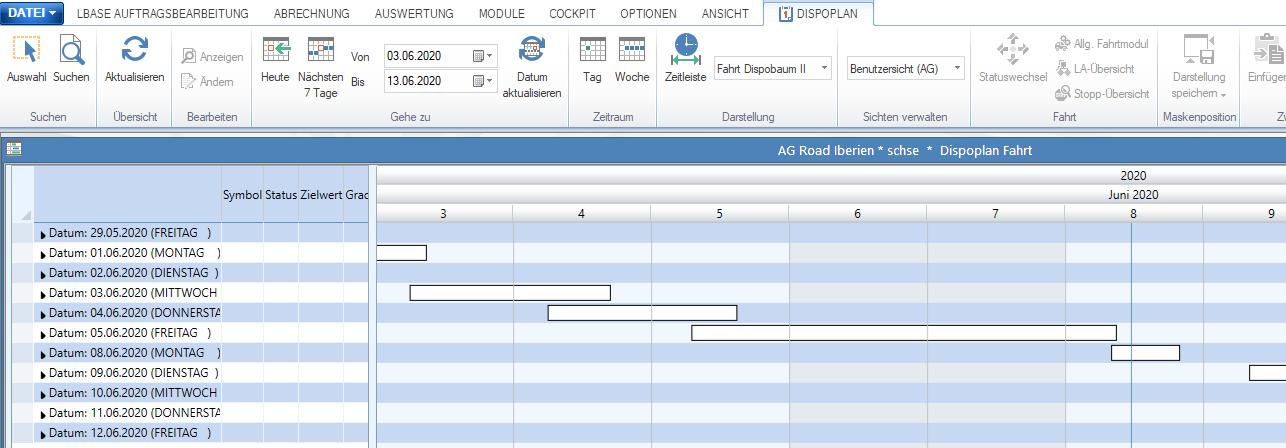
Task: Expand the Datum 02.06.2020 (DIENSTAG) group
Action: pyautogui.click(x=43, y=274)
